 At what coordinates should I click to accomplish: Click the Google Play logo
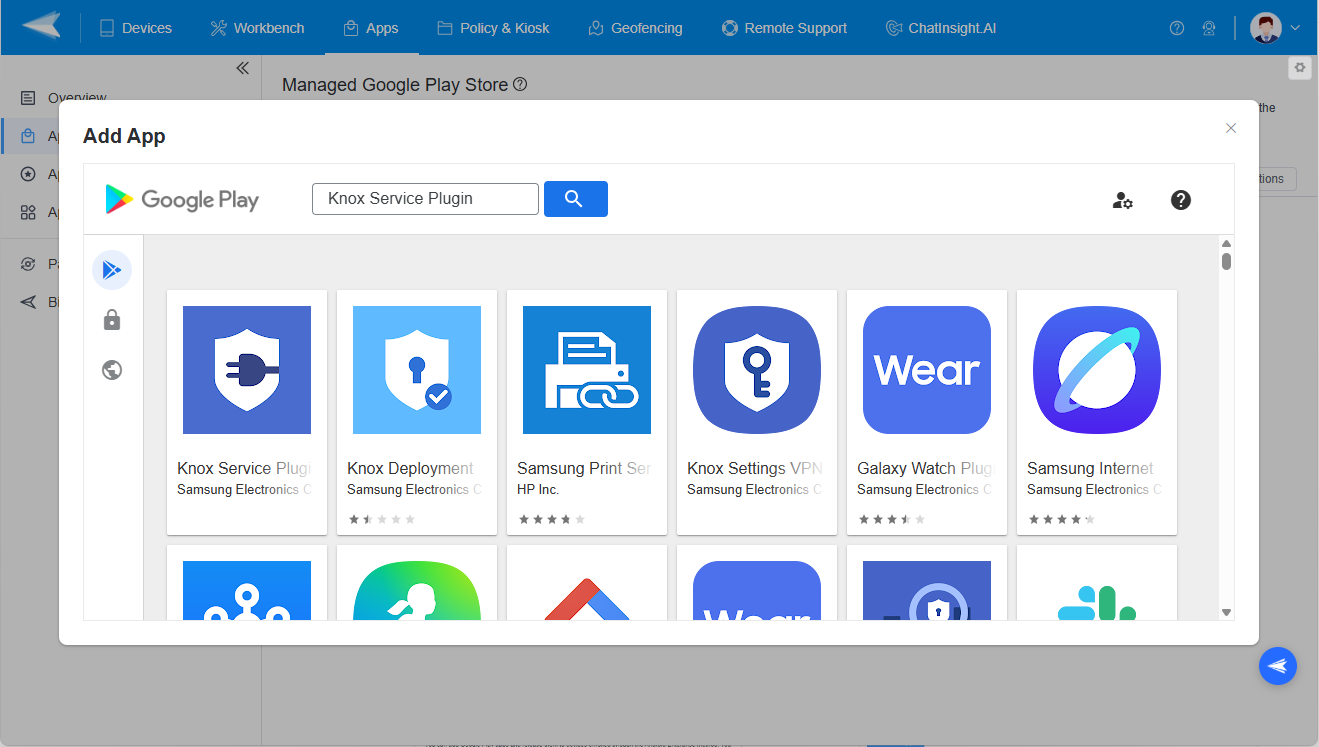[181, 198]
